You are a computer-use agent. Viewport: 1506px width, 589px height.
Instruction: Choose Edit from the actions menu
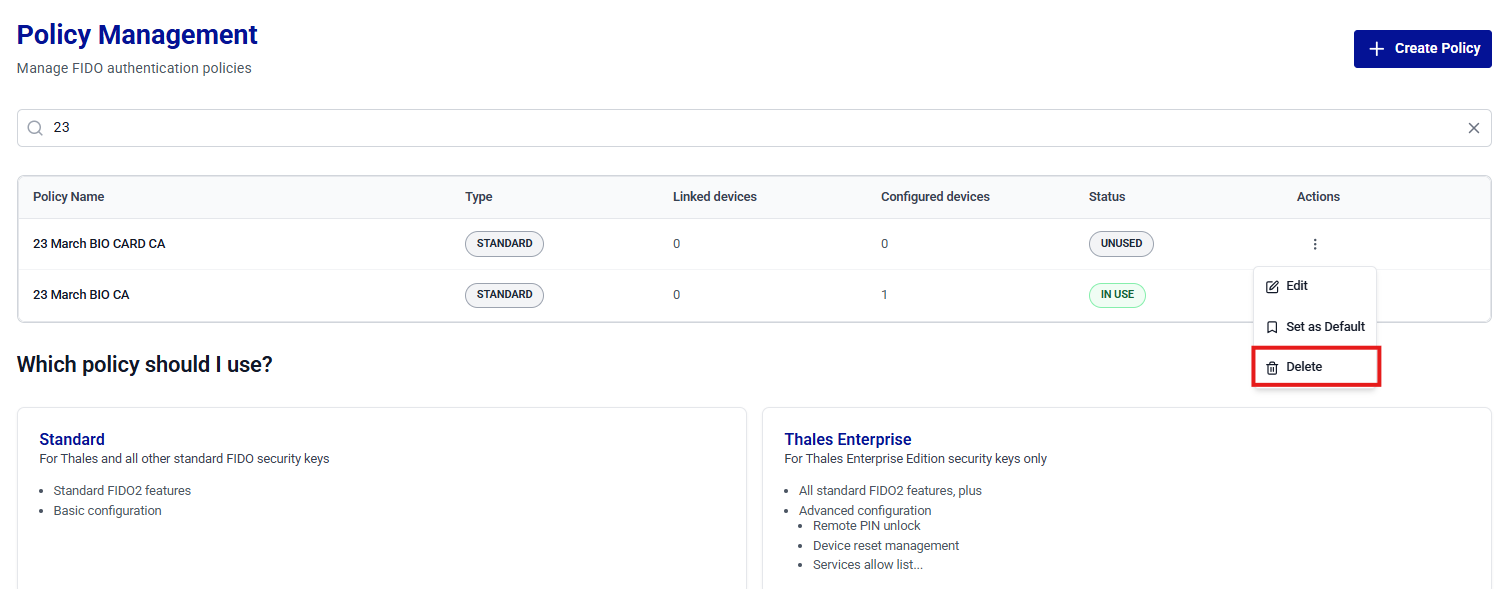1315,286
